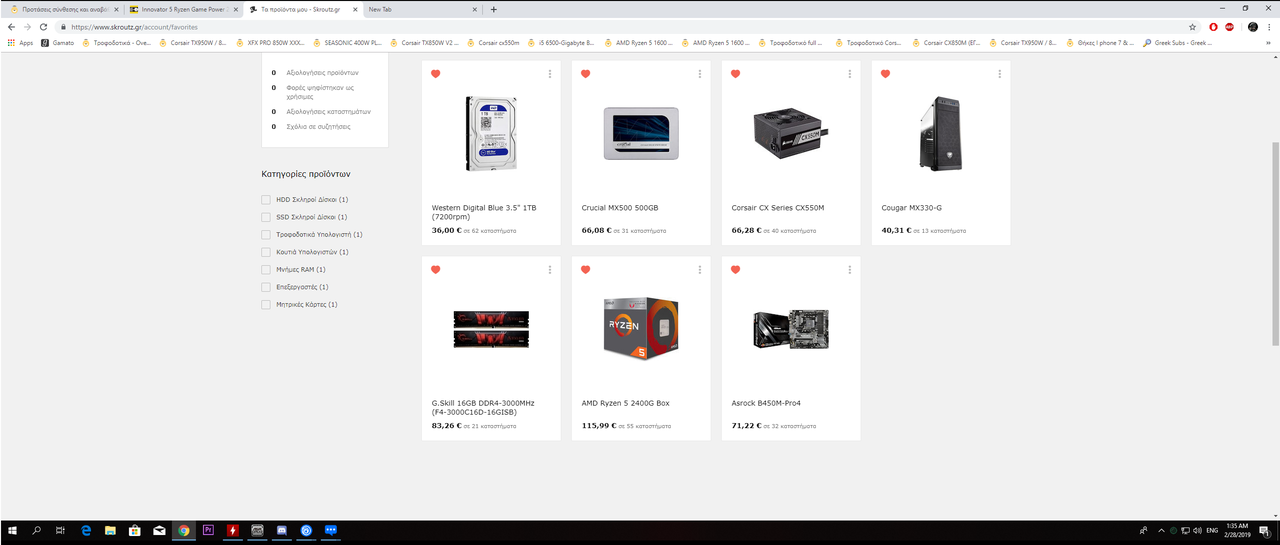The width and height of the screenshot is (1280, 545).
Task: Bookmark page with star icon
Action: tap(1193, 27)
